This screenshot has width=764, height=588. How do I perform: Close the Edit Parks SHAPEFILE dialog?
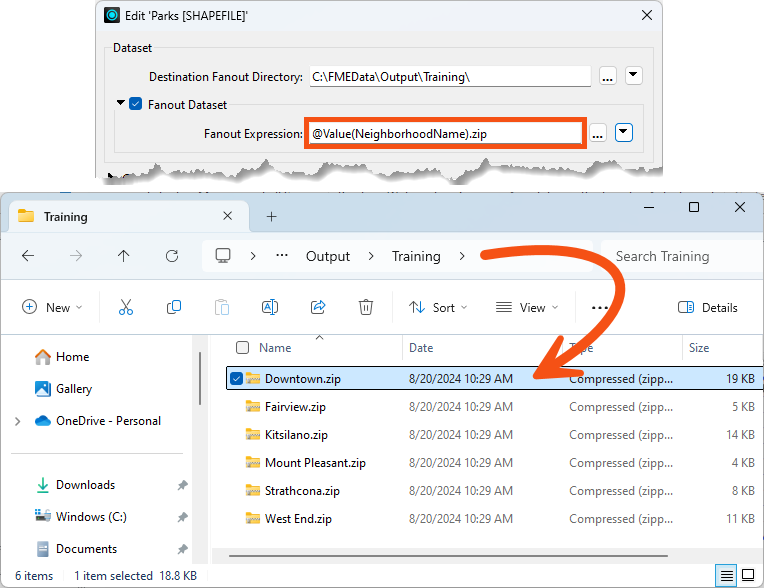coord(647,15)
